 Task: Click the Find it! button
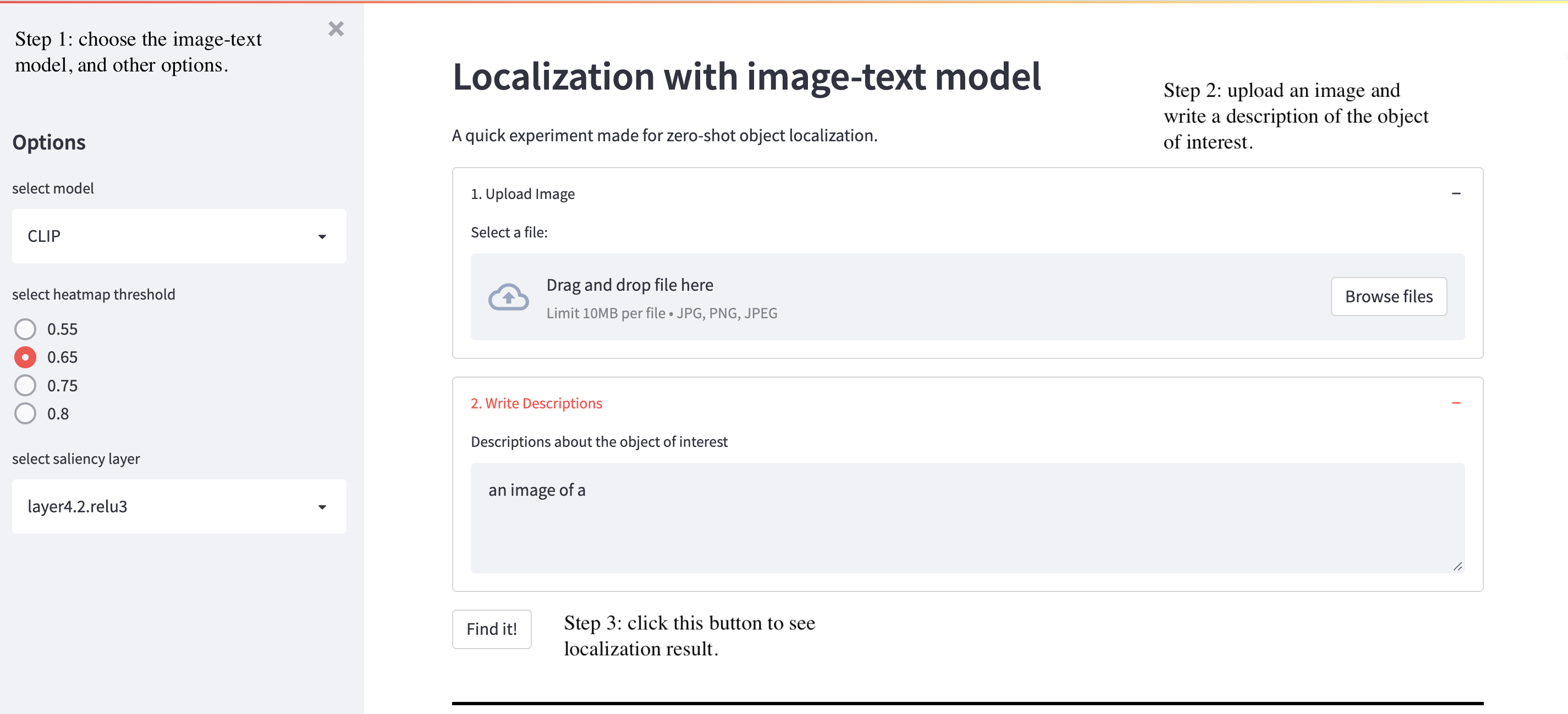tap(491, 629)
